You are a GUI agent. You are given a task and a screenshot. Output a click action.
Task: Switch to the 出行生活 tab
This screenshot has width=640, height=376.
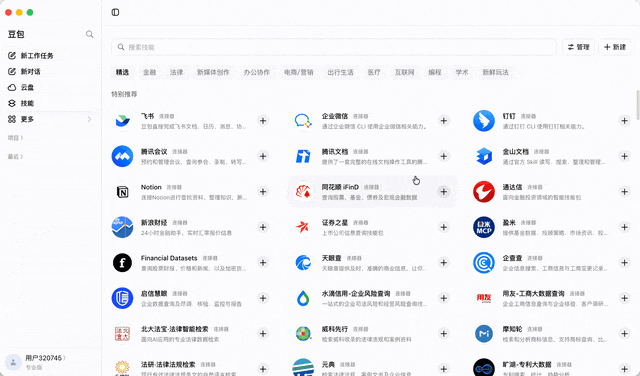(340, 72)
